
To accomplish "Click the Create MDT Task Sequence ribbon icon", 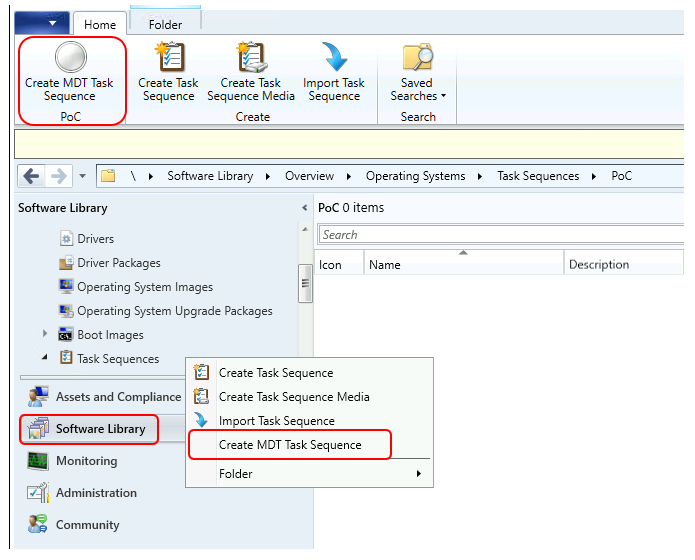I will [x=70, y=57].
